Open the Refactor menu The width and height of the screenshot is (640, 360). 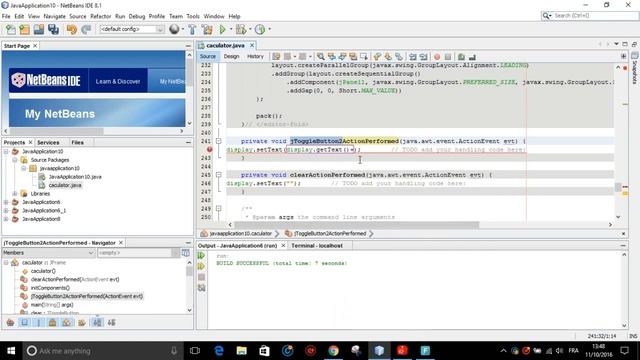[100, 16]
